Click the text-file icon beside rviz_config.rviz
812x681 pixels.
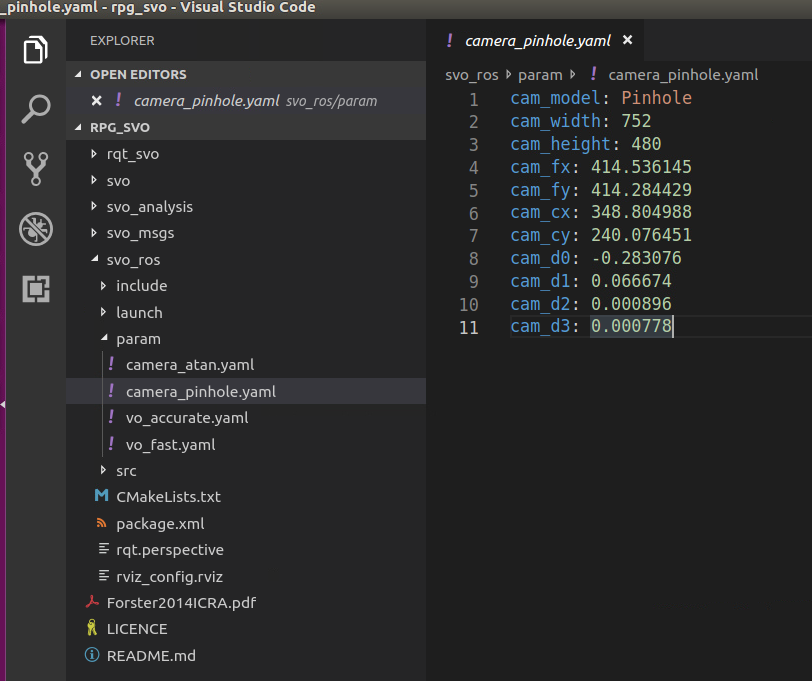click(x=104, y=575)
